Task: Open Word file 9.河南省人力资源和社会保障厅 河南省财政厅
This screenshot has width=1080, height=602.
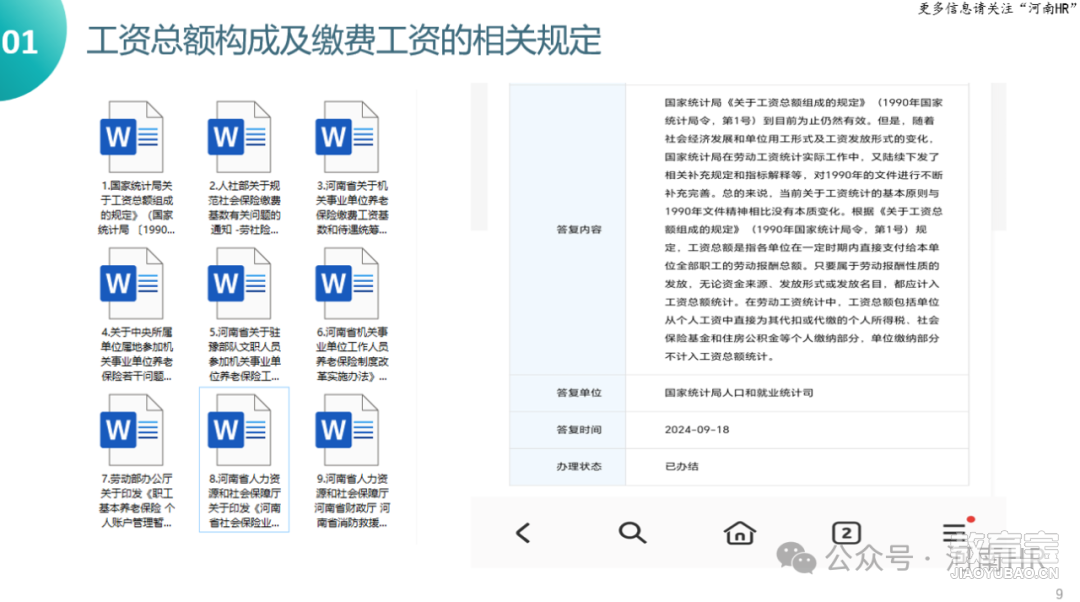Action: point(347,430)
